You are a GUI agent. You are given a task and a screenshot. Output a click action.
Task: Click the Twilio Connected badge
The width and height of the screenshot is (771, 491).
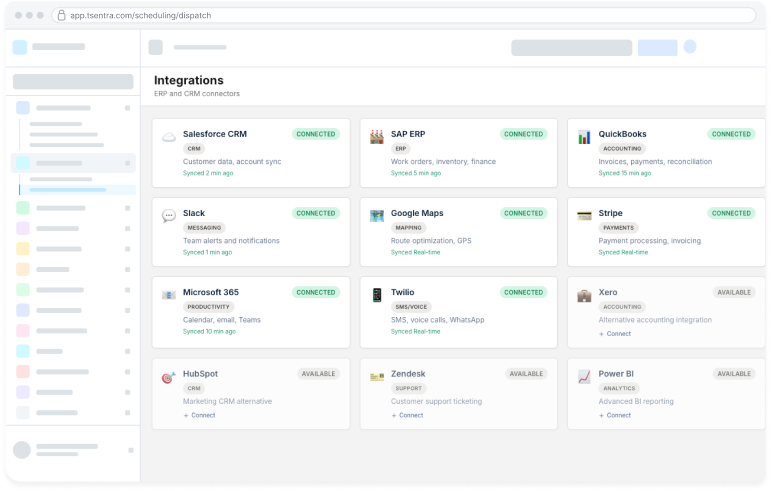point(524,292)
